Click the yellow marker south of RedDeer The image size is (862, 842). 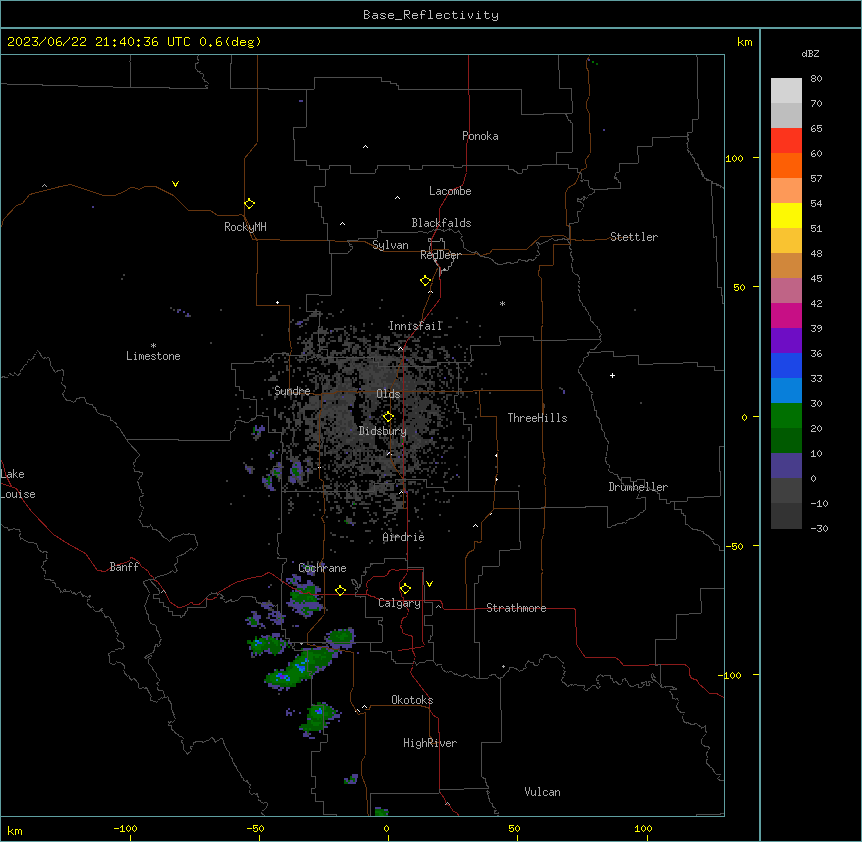pos(425,281)
